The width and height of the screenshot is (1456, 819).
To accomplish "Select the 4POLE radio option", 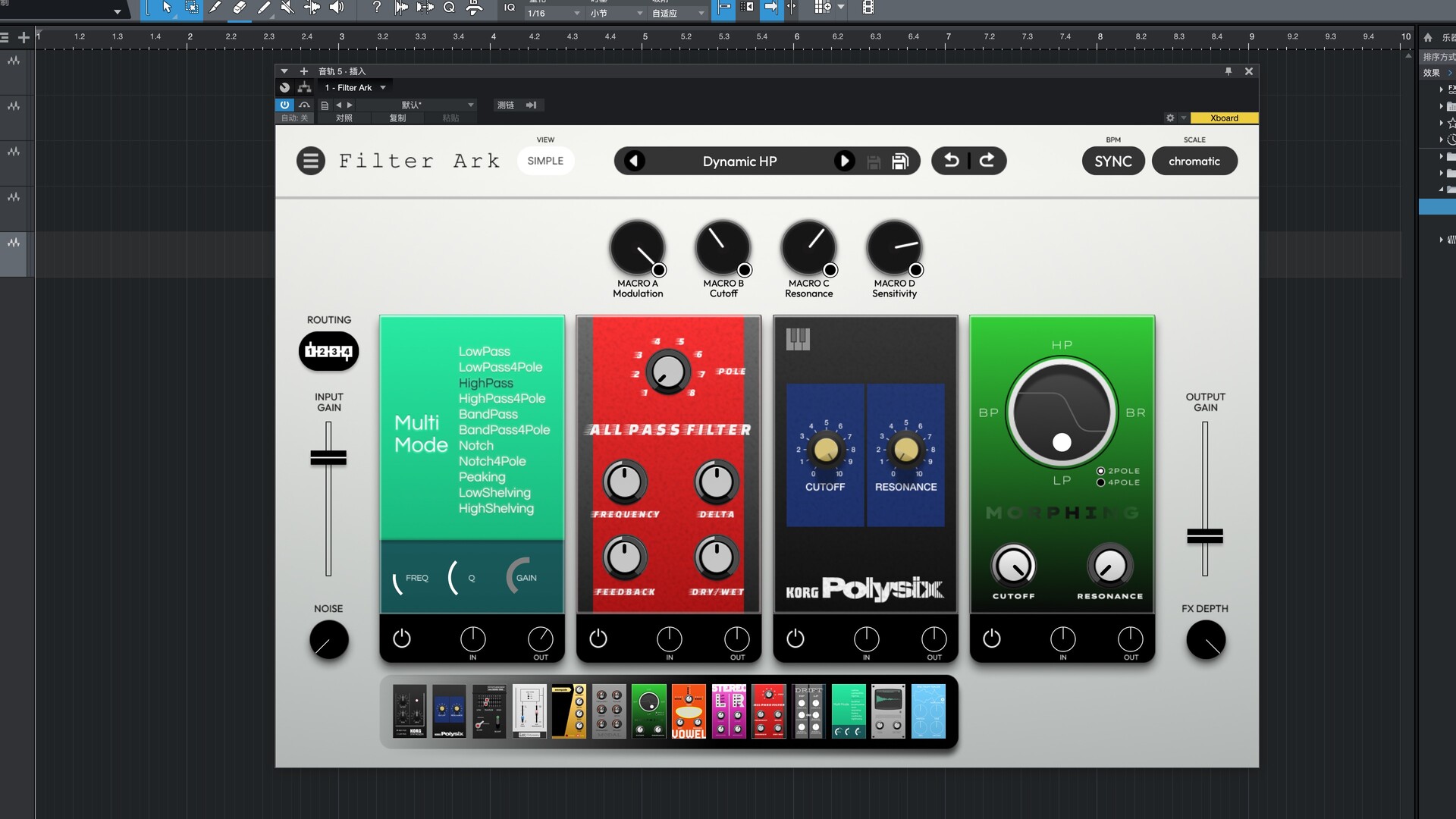I will [x=1101, y=482].
